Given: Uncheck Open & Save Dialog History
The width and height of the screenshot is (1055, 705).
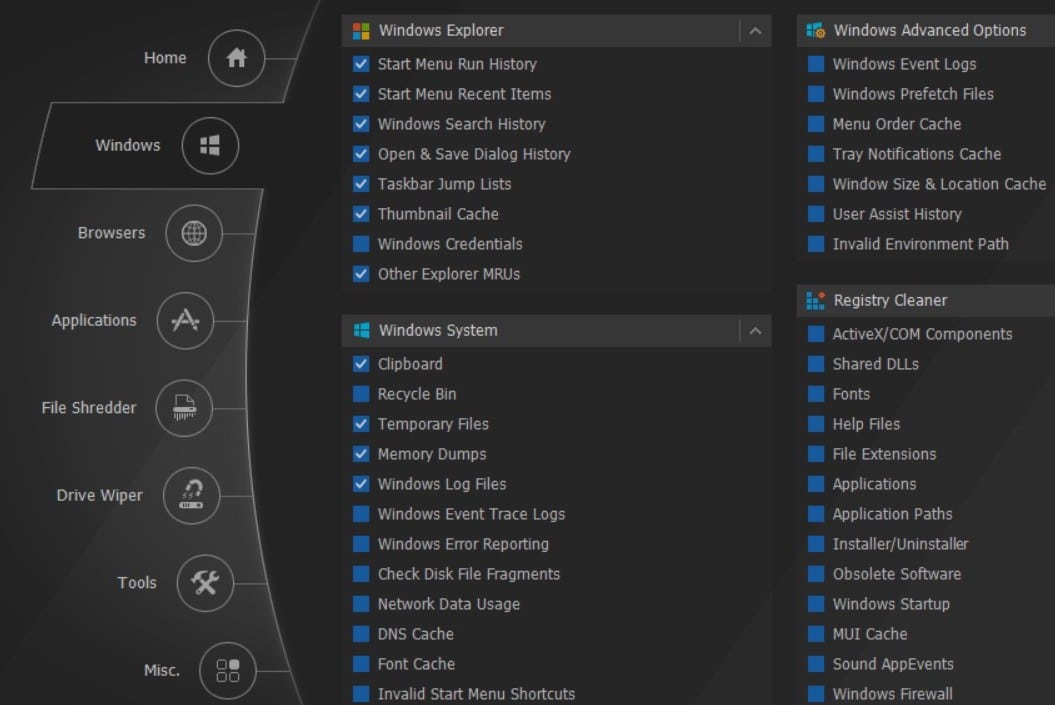Looking at the screenshot, I should pos(361,154).
